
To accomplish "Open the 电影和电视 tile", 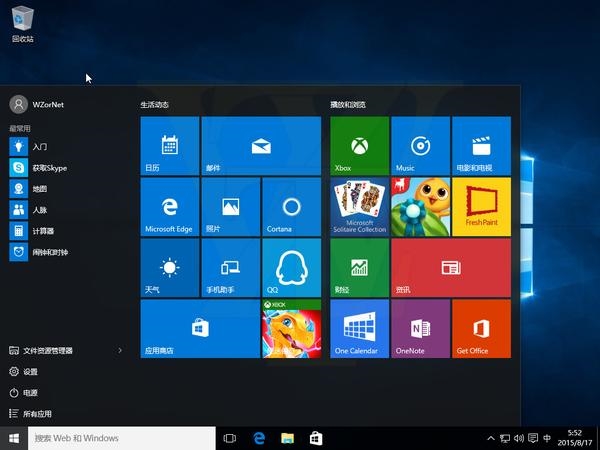I will click(x=481, y=146).
